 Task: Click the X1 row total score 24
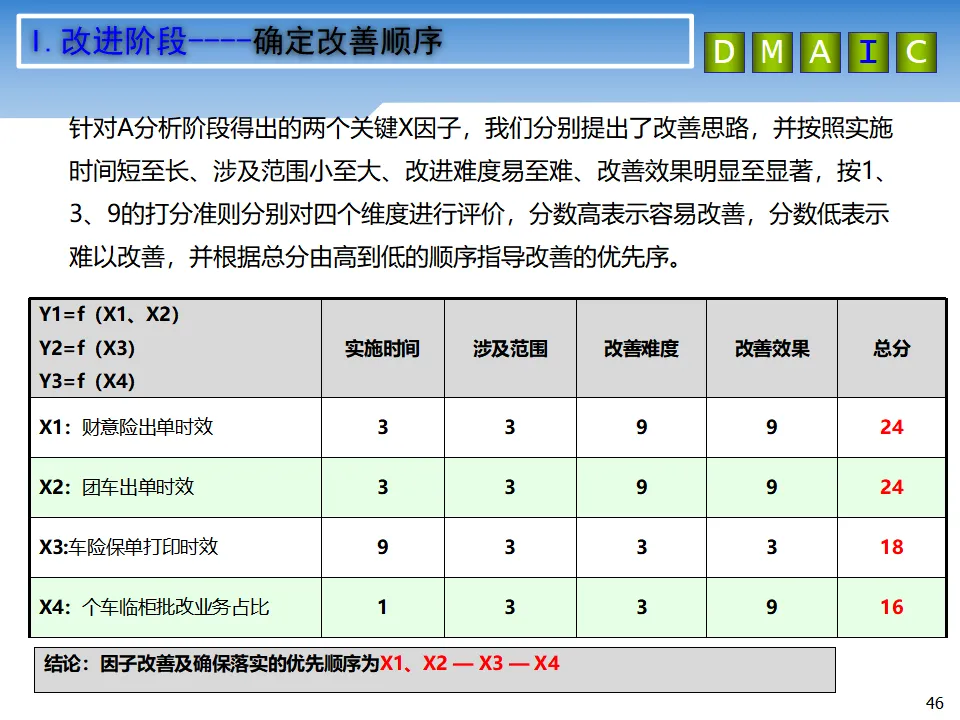point(891,427)
